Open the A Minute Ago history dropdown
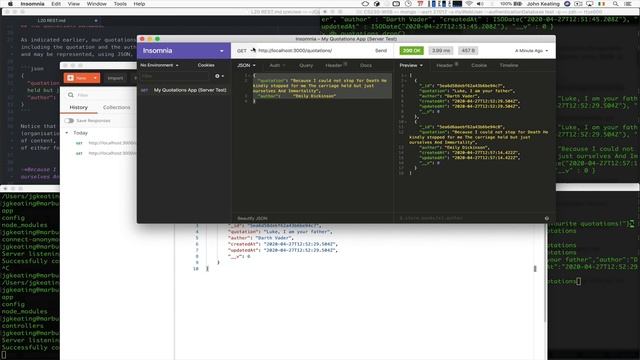The width and height of the screenshot is (640, 360). (x=531, y=51)
